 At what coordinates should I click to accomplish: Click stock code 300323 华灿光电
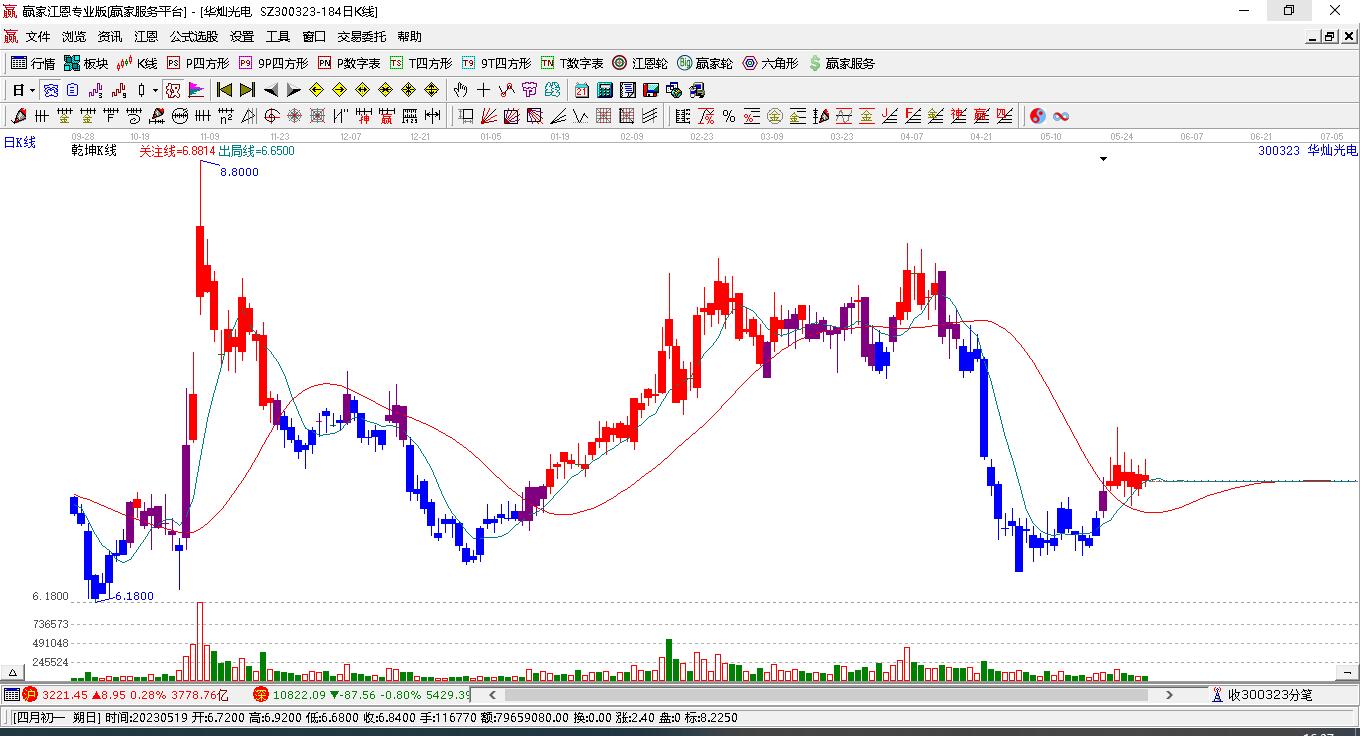coord(1308,151)
